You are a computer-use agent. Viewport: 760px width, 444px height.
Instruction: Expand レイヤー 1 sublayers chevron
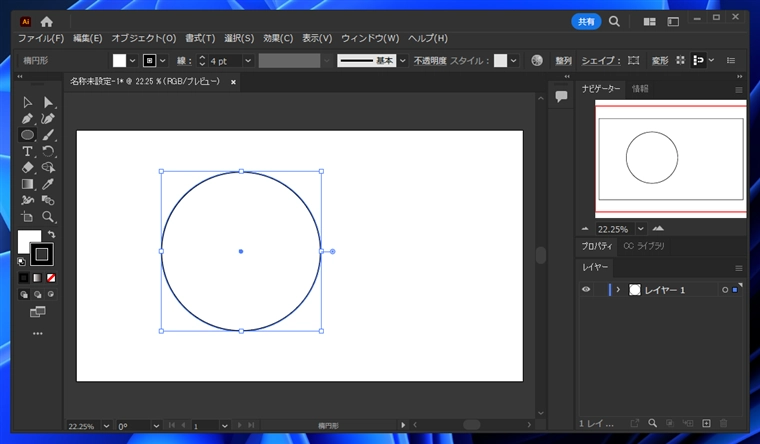(x=618, y=290)
